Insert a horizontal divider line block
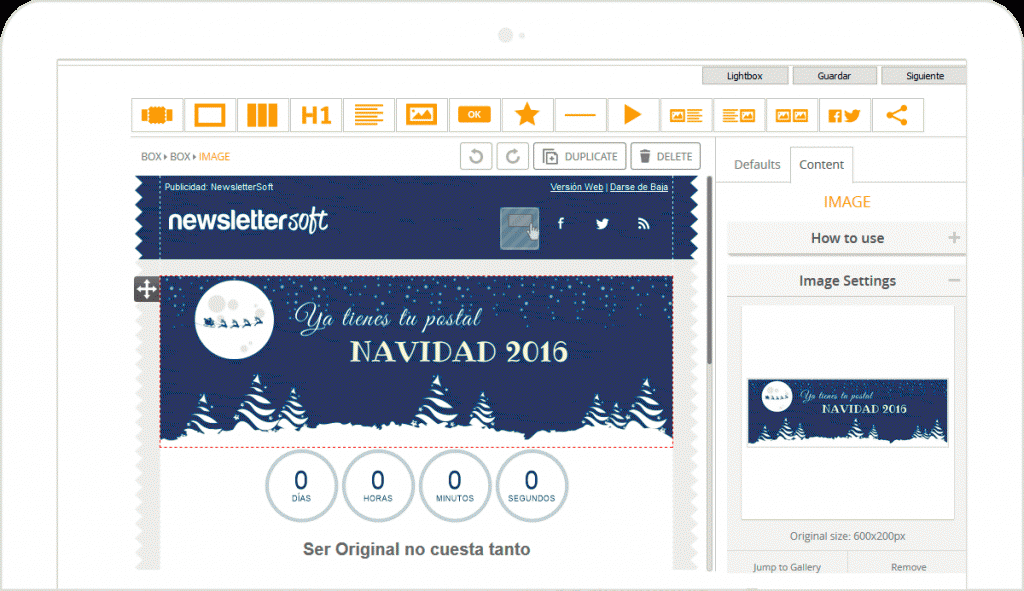The image size is (1024, 591). [580, 115]
